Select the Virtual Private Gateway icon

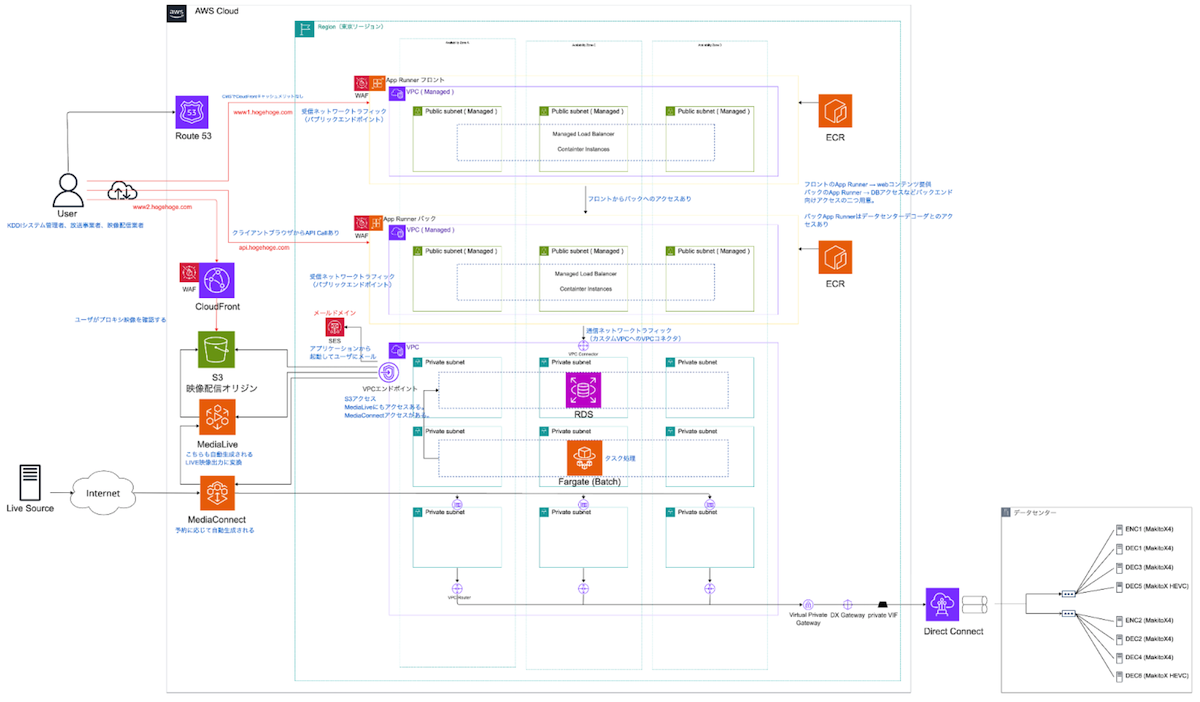[807, 605]
